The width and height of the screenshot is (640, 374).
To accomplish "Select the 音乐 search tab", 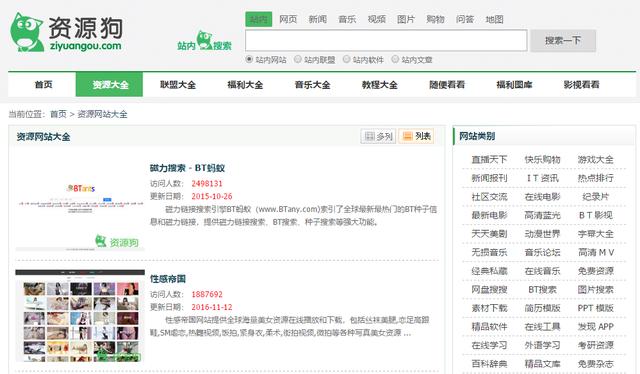I will tap(347, 19).
